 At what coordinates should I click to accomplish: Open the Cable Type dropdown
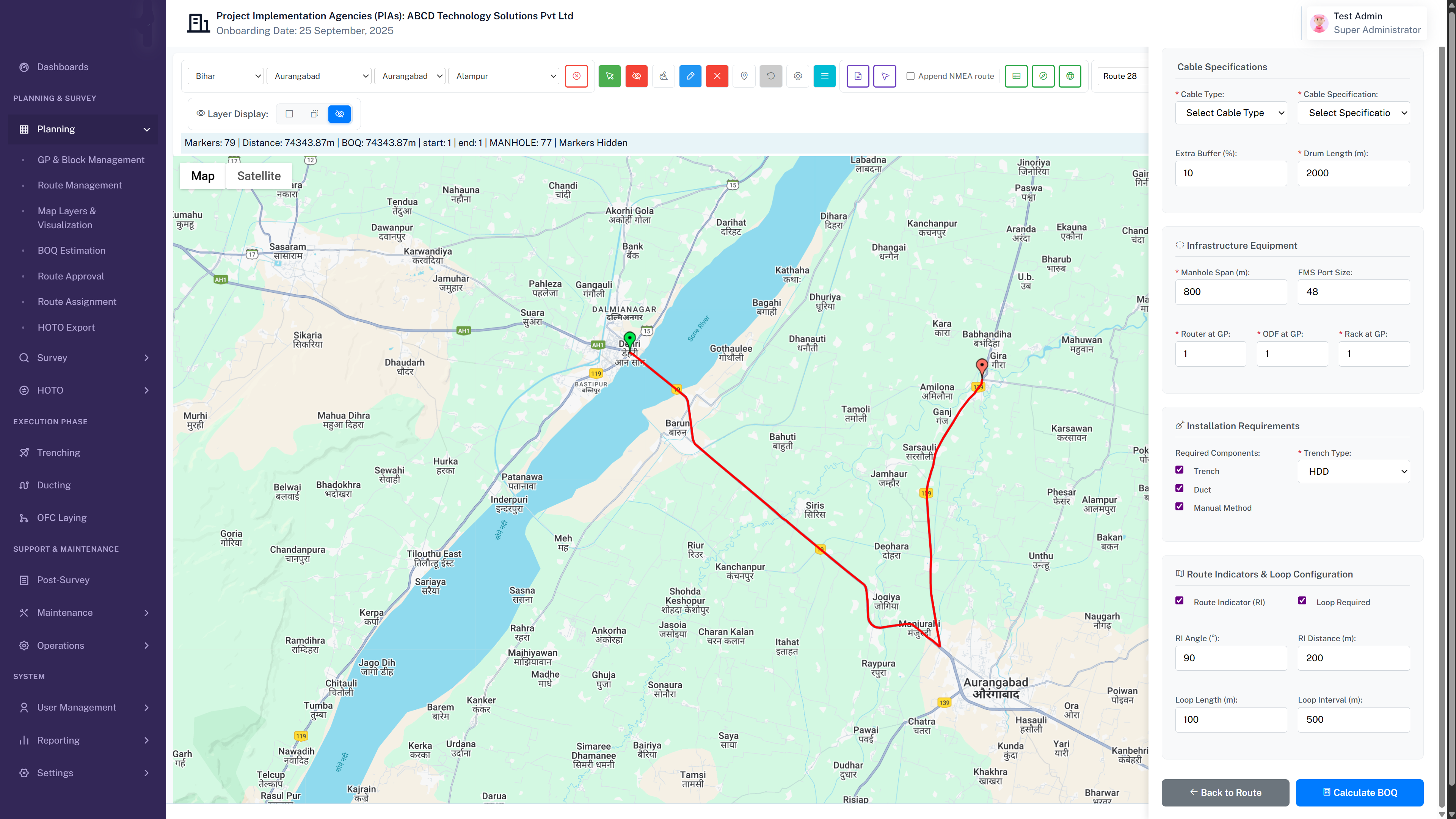point(1230,113)
